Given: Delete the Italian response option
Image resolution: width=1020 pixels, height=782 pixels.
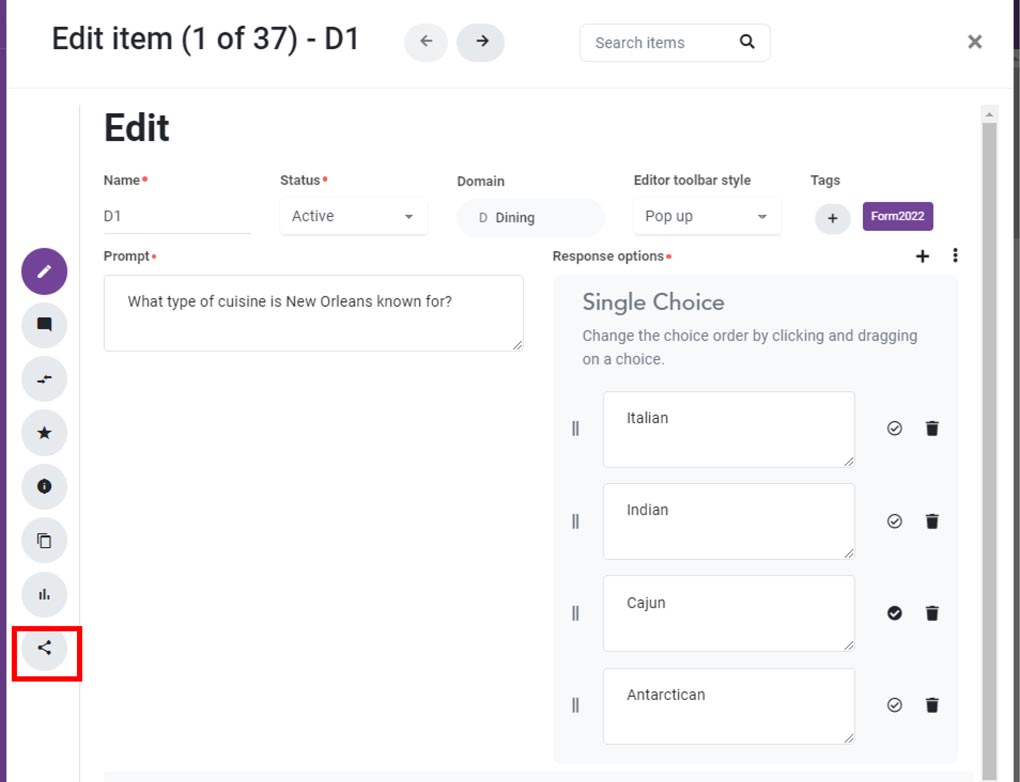Looking at the screenshot, I should [x=932, y=429].
